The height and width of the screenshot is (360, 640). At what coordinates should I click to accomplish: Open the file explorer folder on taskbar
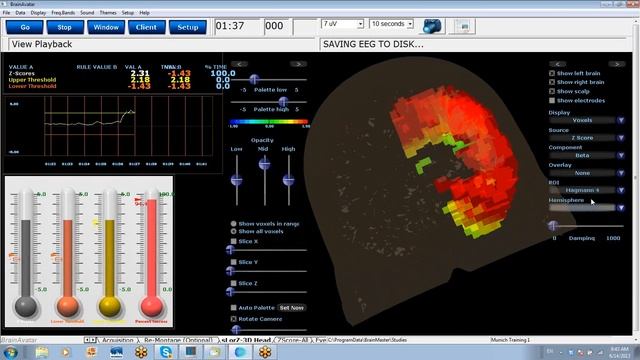point(42,351)
